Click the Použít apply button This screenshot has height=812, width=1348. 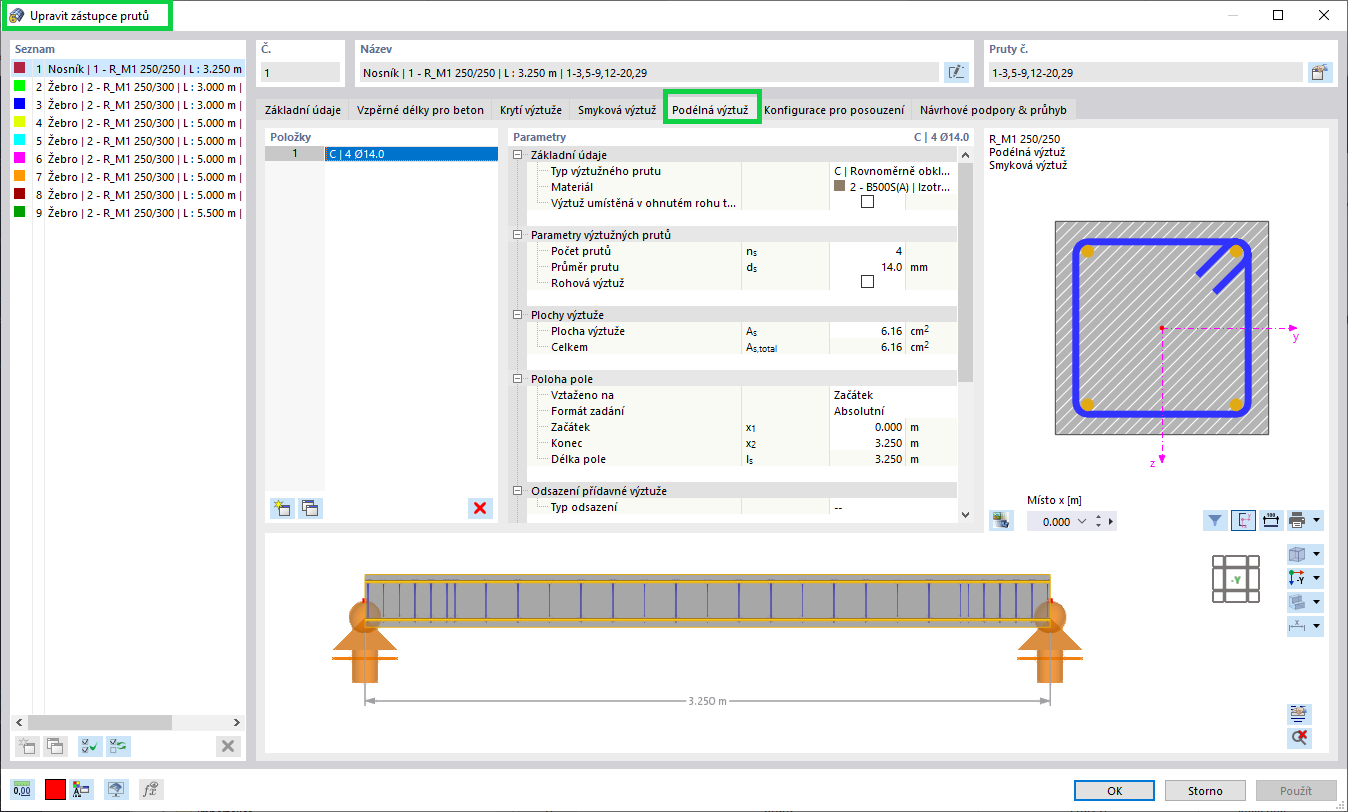pos(1296,790)
